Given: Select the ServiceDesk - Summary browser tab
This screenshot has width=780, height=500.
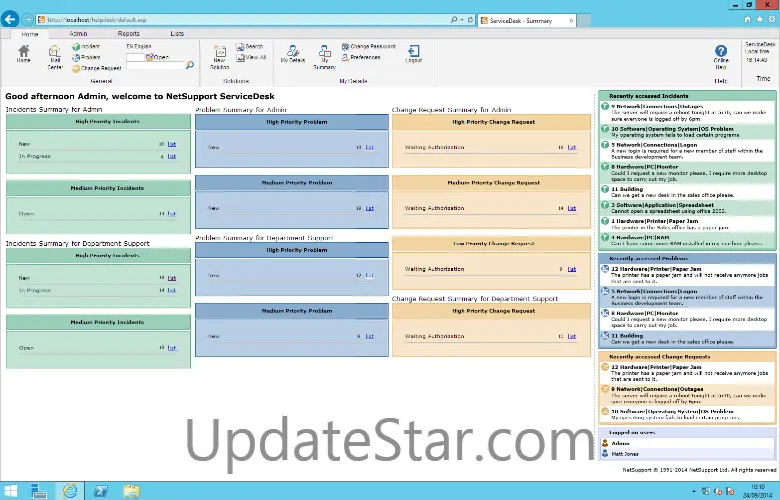Looking at the screenshot, I should [526, 20].
